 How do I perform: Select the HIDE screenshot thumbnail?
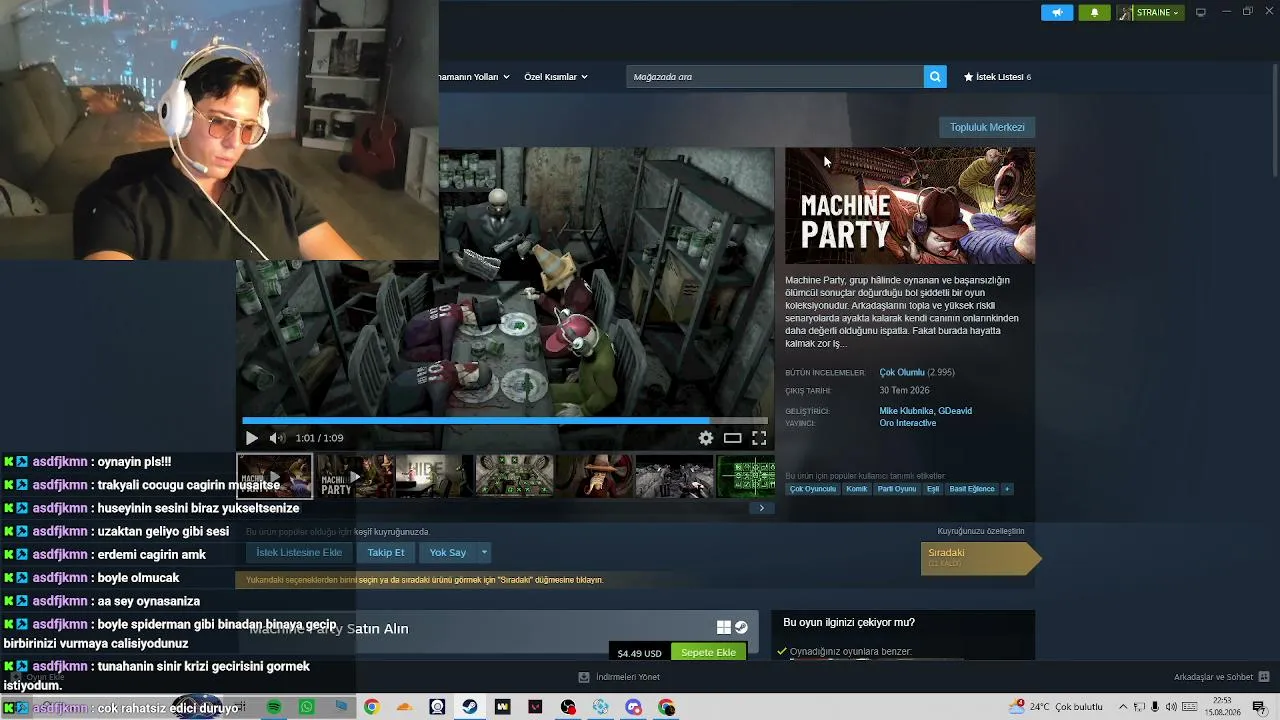point(434,476)
